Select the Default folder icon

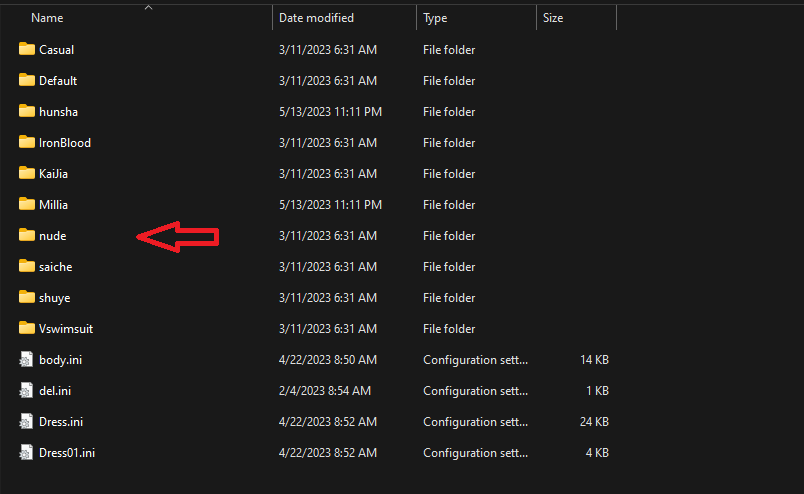(27, 80)
